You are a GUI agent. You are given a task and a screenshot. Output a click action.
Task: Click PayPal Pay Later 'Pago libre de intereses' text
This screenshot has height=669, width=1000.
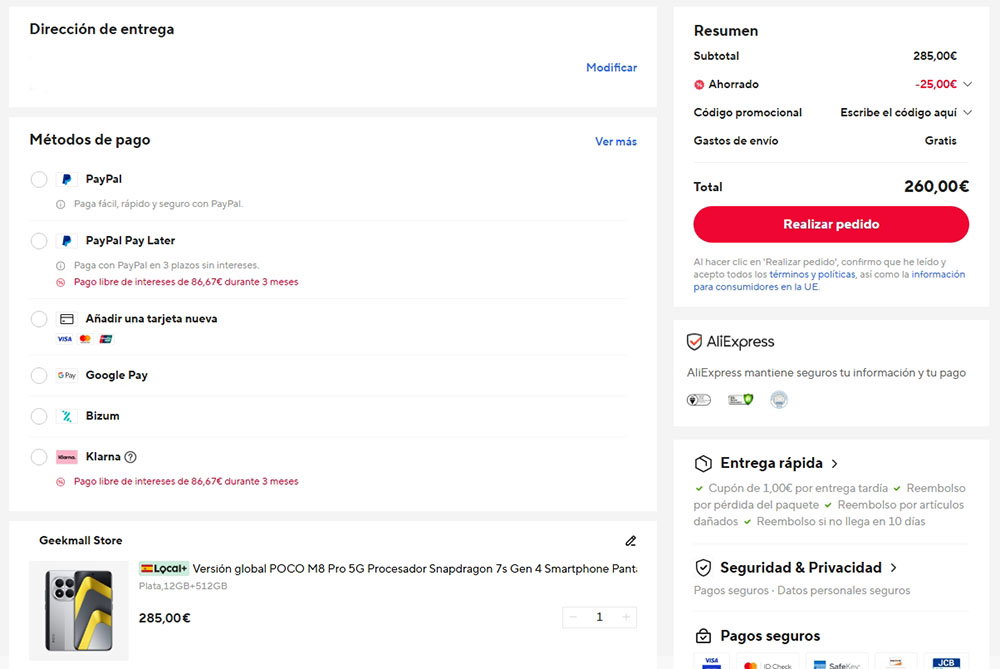click(x=186, y=282)
